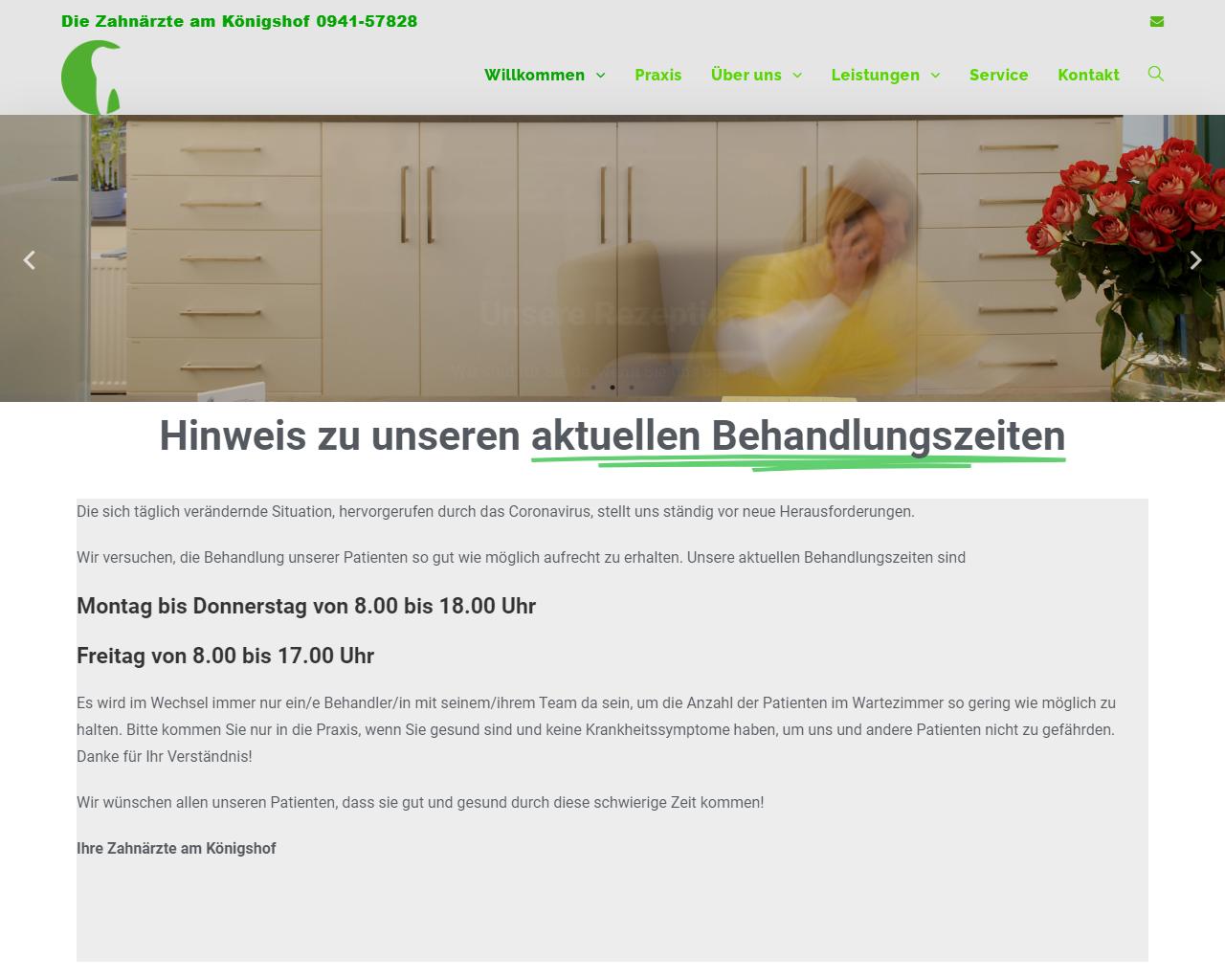Expand the Über uns submenu chevron
The image size is (1225, 980).
[x=797, y=76]
